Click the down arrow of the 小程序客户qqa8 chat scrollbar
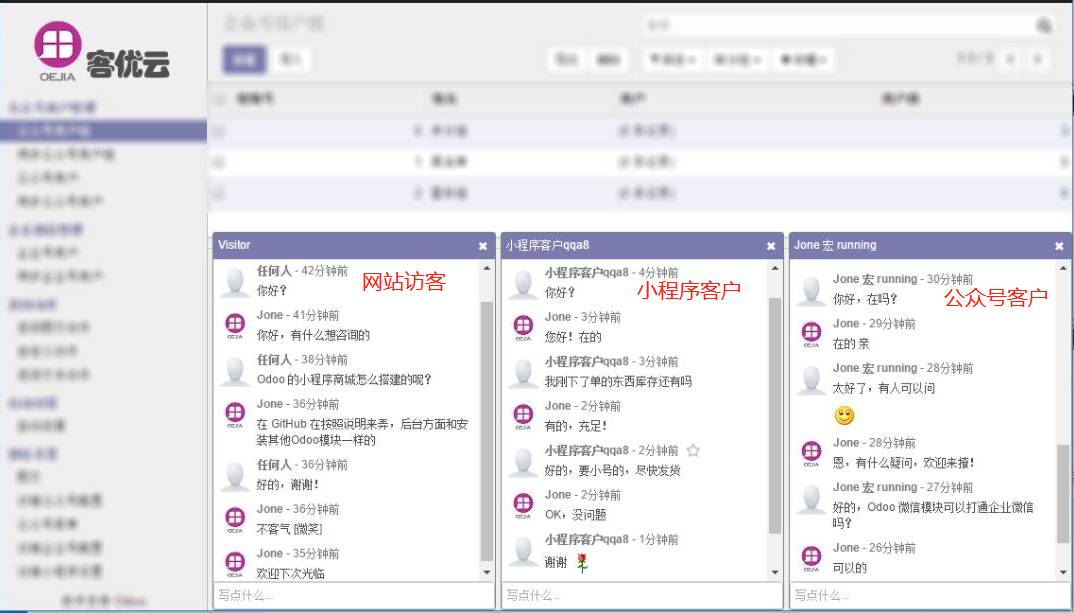1074x613 pixels. (775, 572)
